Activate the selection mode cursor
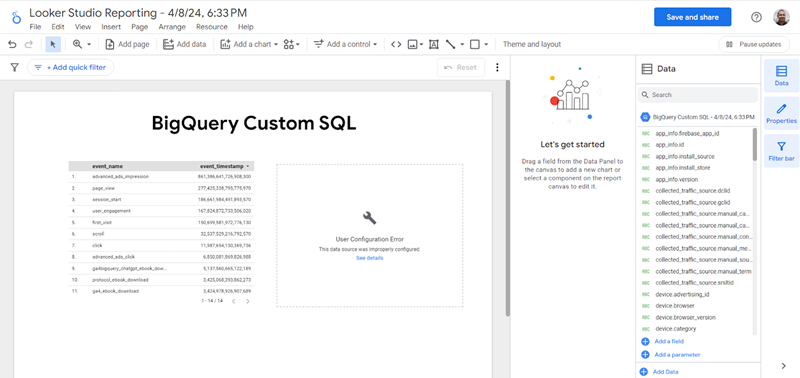This screenshot has width=800, height=378. tap(53, 44)
